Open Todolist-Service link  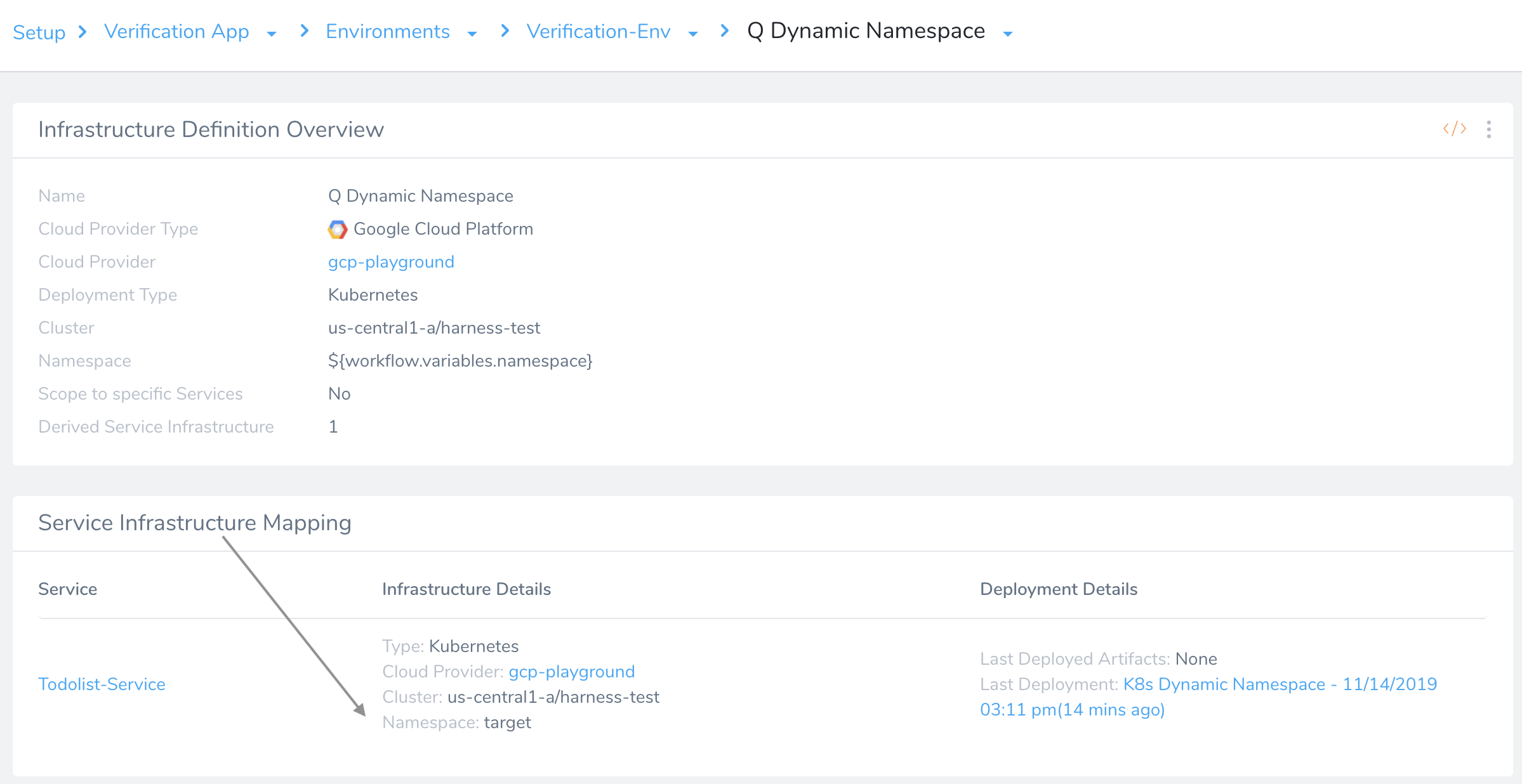102,684
